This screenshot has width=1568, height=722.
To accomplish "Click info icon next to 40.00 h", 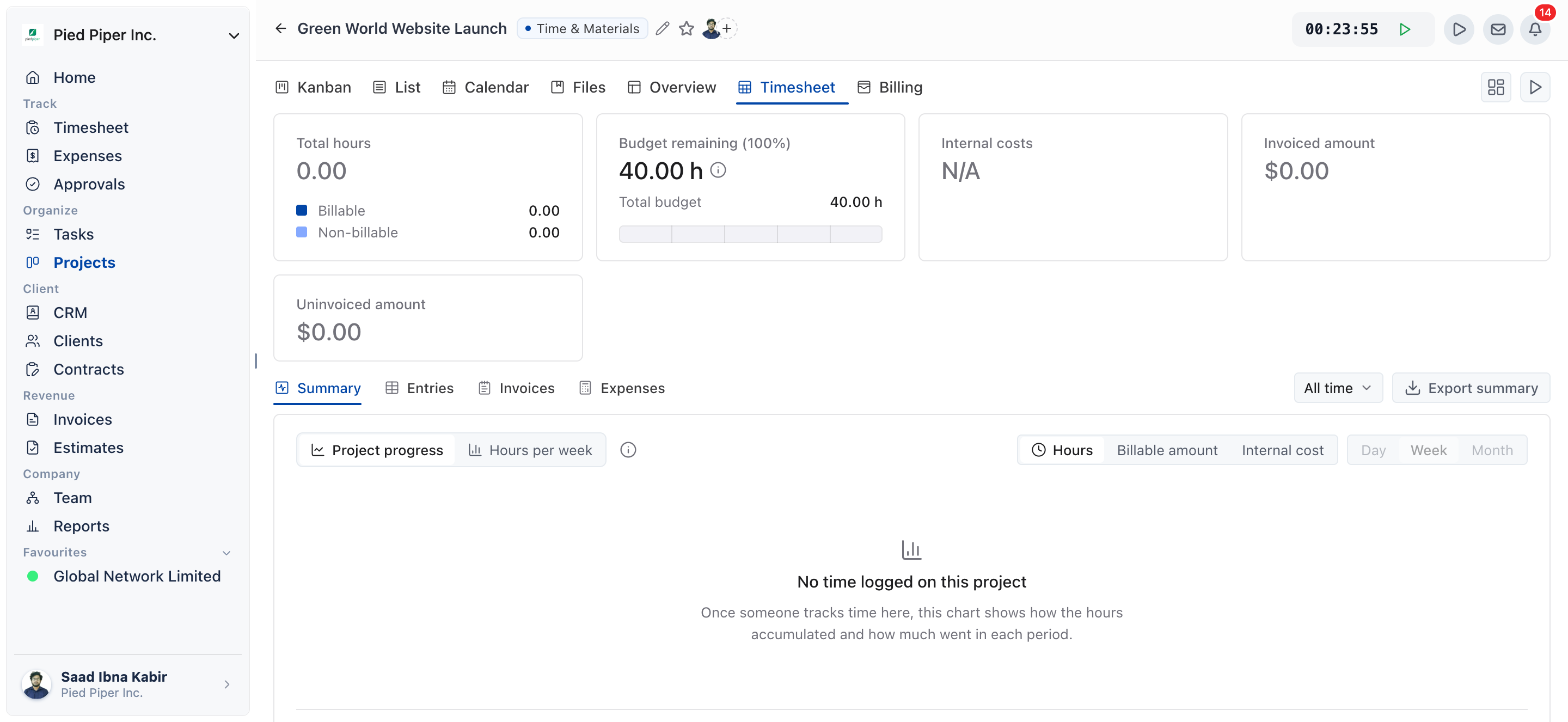I will point(718,170).
